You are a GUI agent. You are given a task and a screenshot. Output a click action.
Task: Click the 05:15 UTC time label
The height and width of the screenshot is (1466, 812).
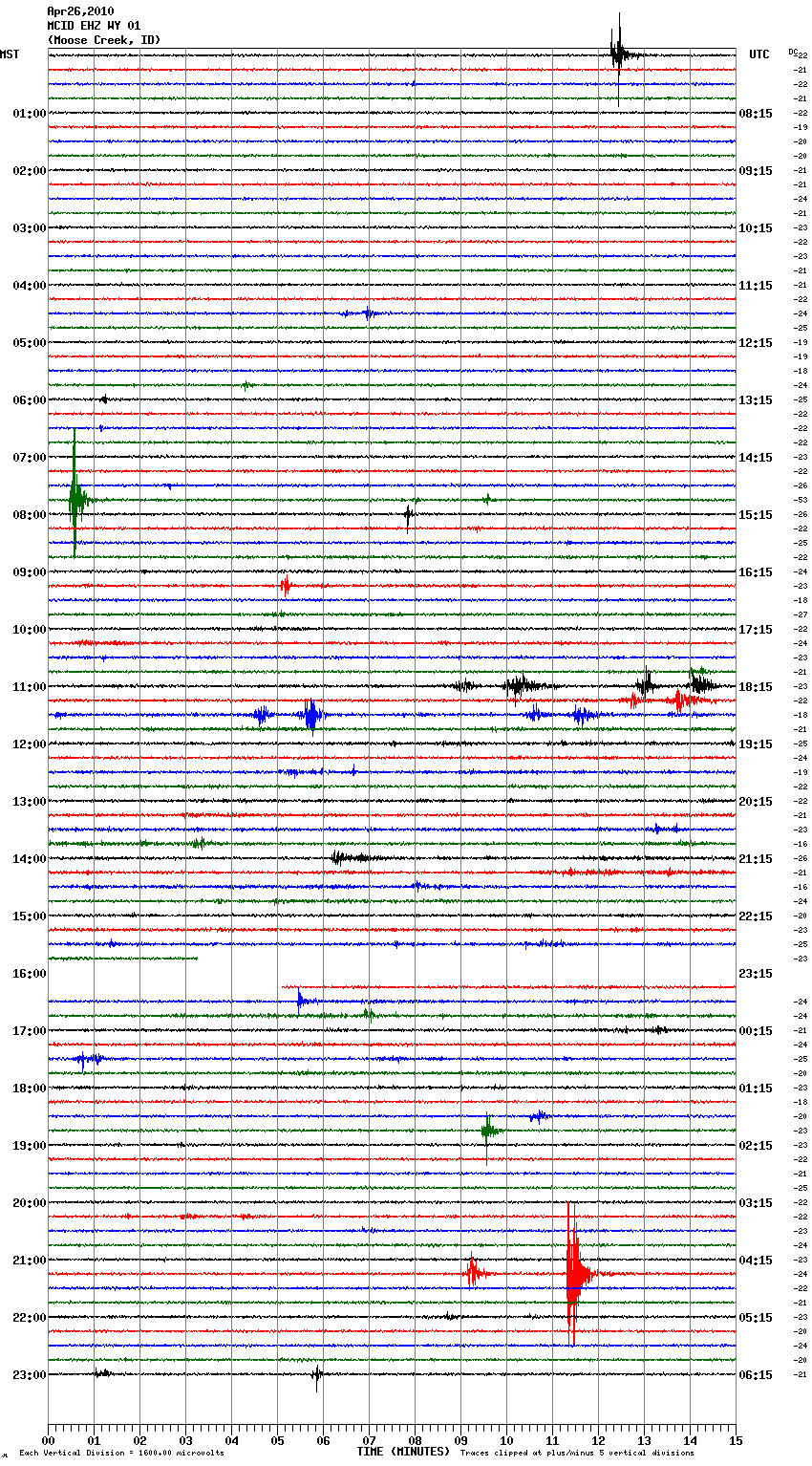[756, 1318]
